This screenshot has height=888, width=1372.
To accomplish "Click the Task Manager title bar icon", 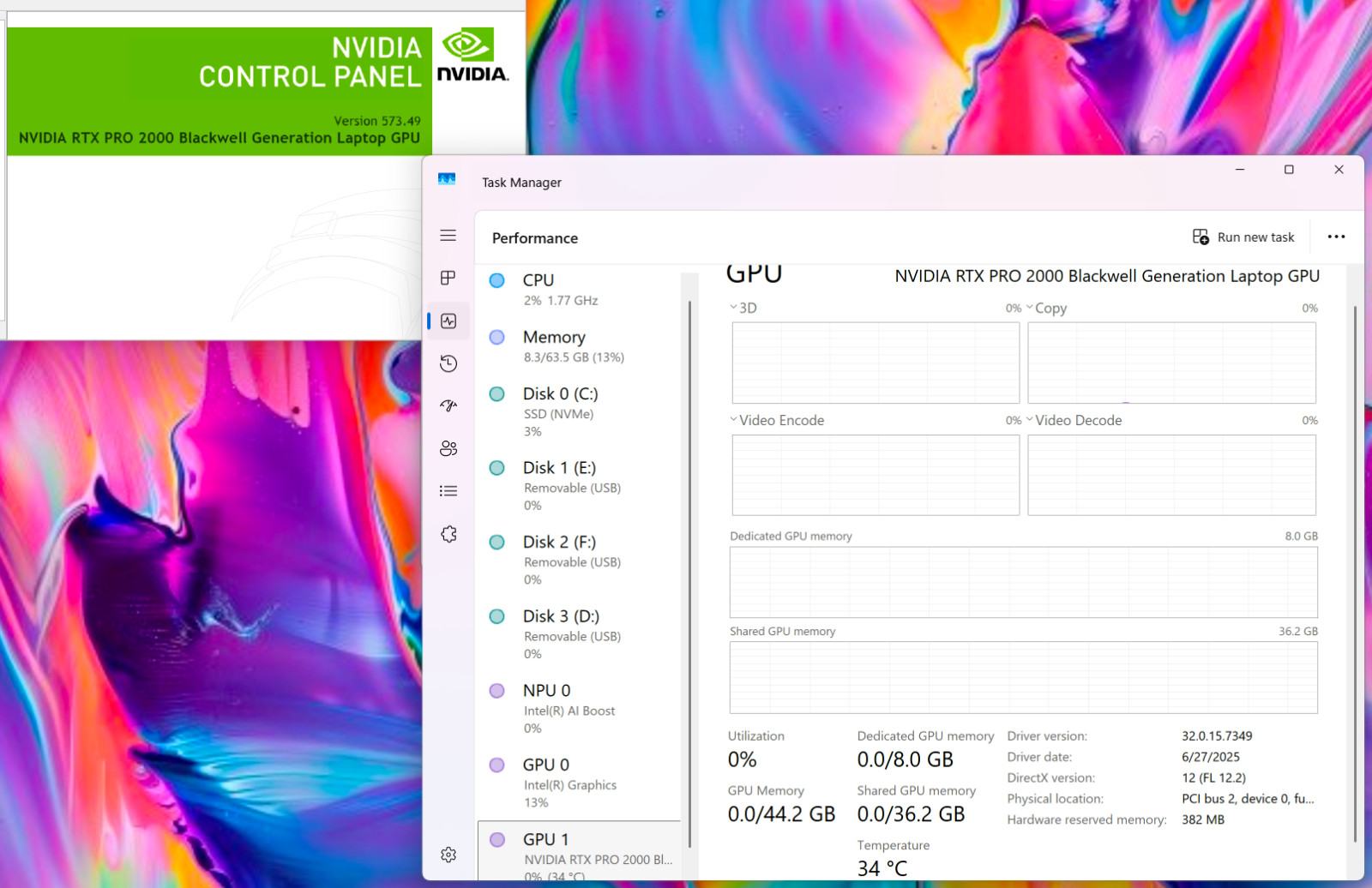I will (x=447, y=179).
